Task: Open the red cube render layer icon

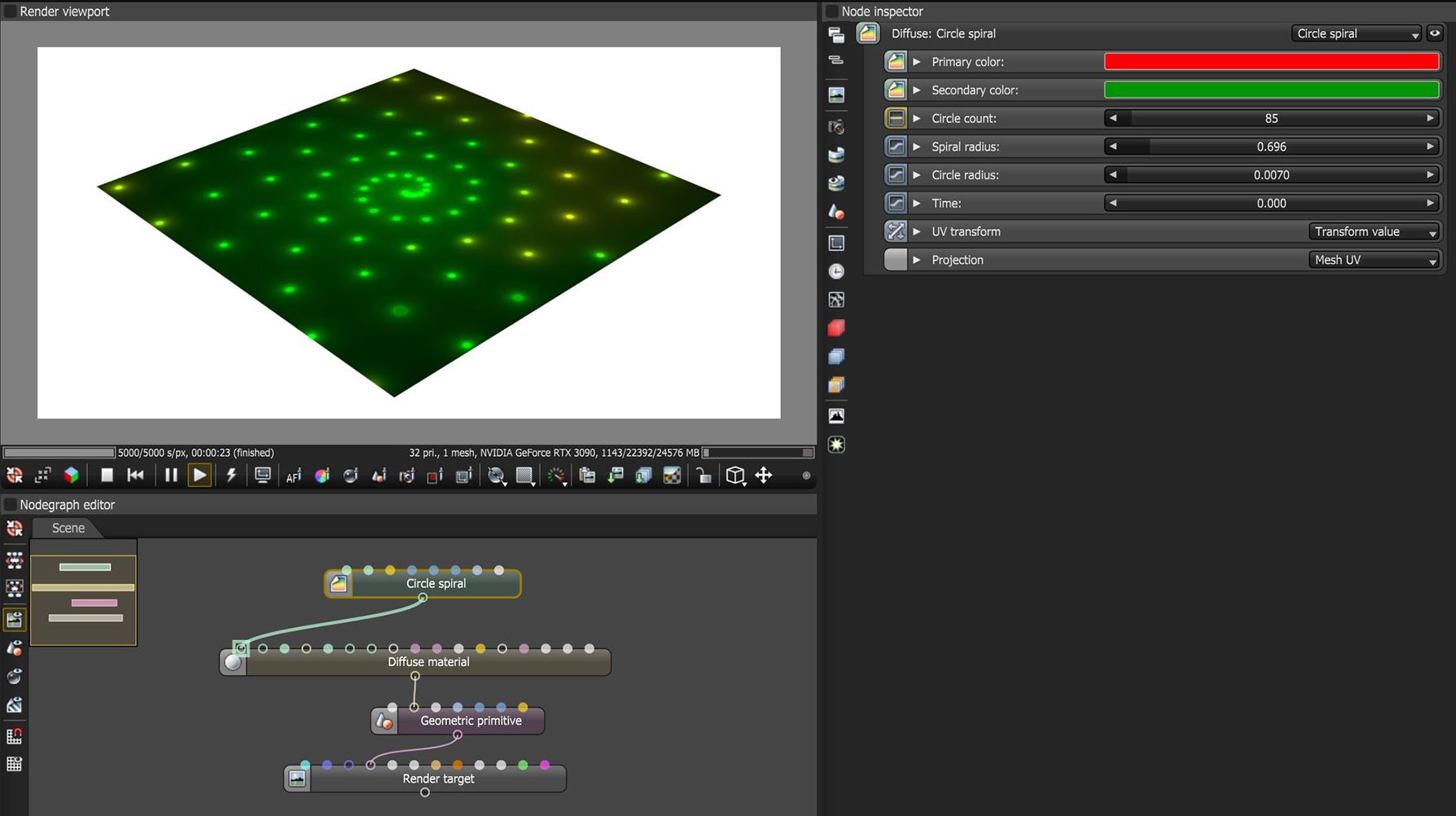Action: (x=836, y=328)
